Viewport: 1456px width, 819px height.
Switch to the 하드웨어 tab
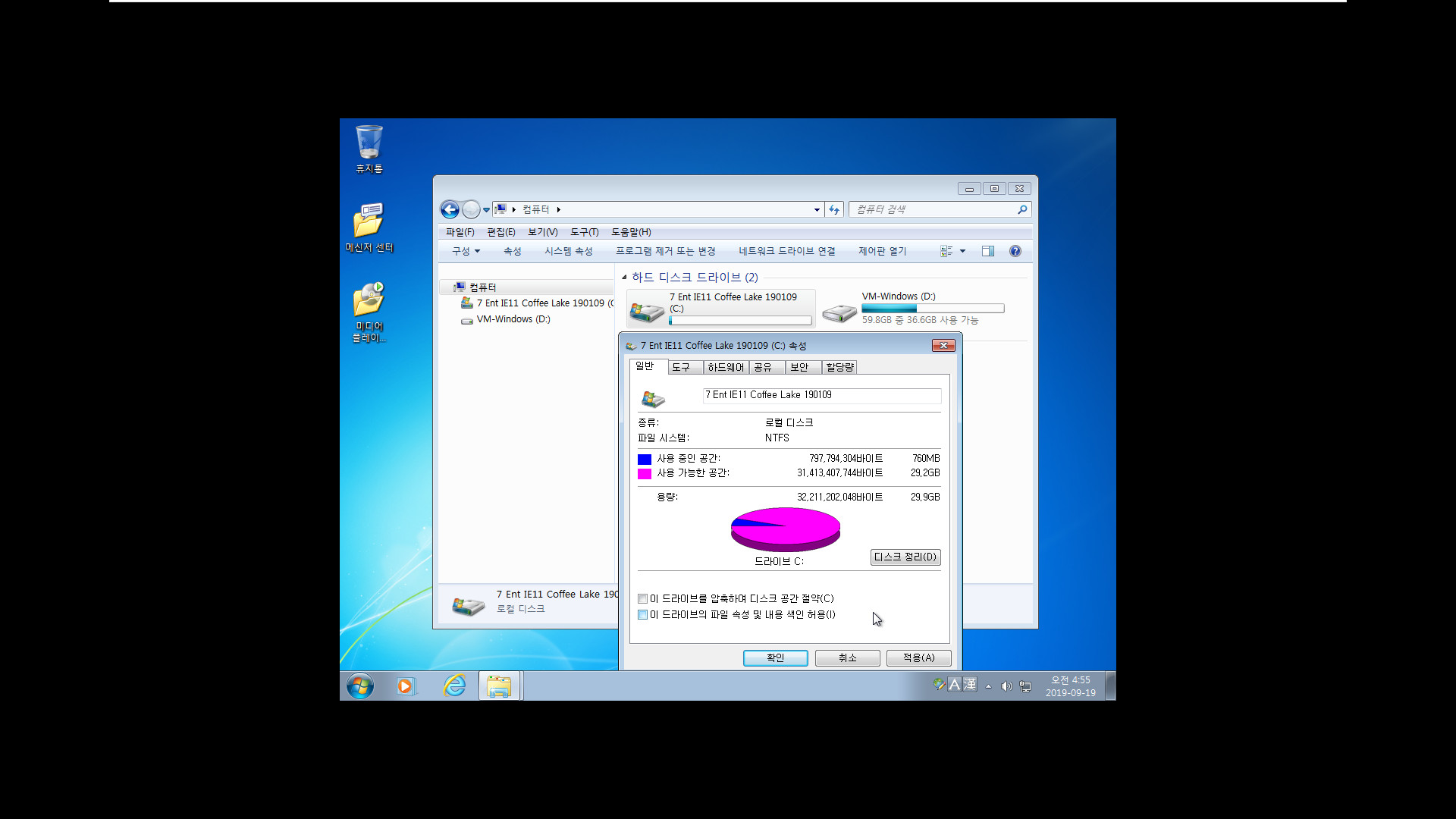click(x=726, y=367)
